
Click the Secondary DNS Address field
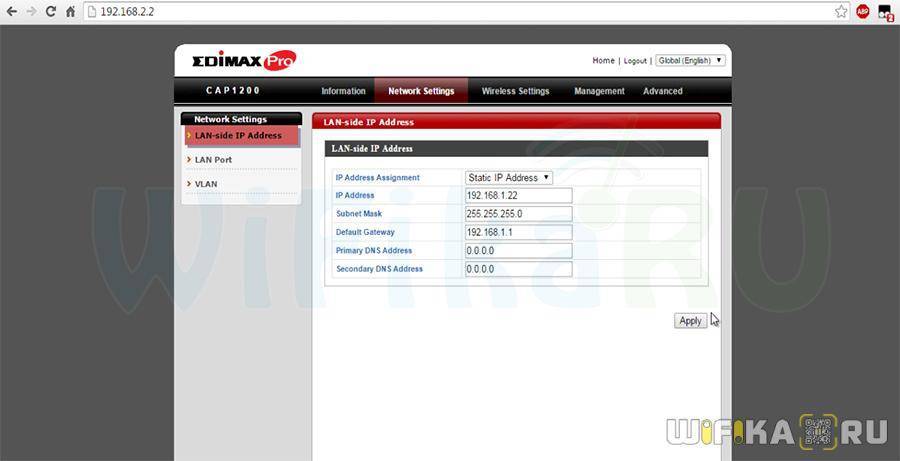pyautogui.click(x=519, y=269)
